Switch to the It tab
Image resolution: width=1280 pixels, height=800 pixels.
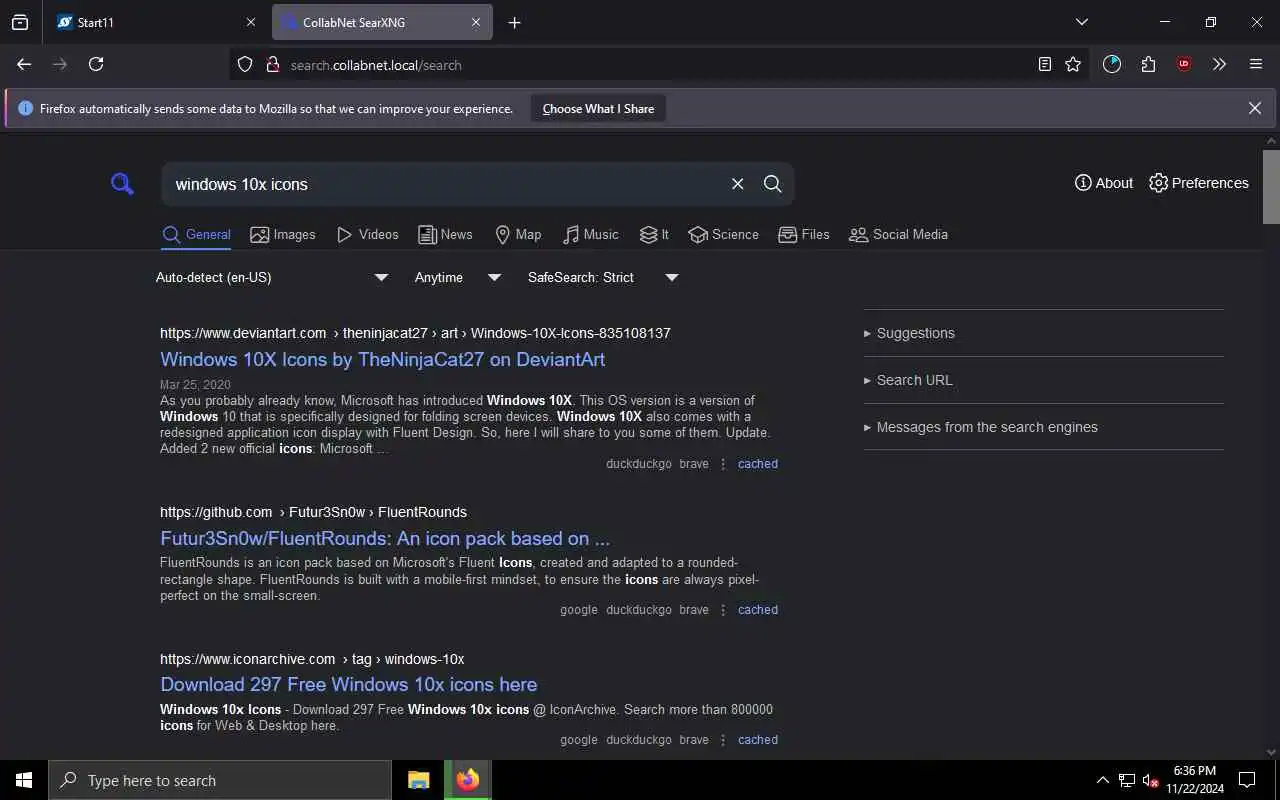click(654, 235)
